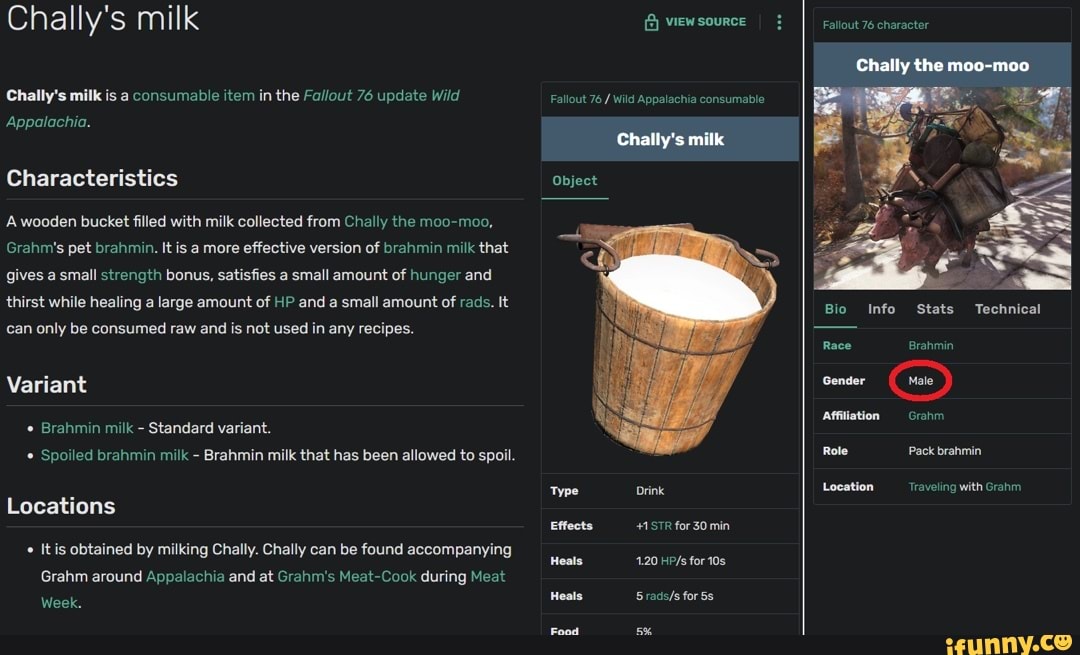The width and height of the screenshot is (1080, 655).
Task: Open the Technical tab
Action: (1007, 309)
